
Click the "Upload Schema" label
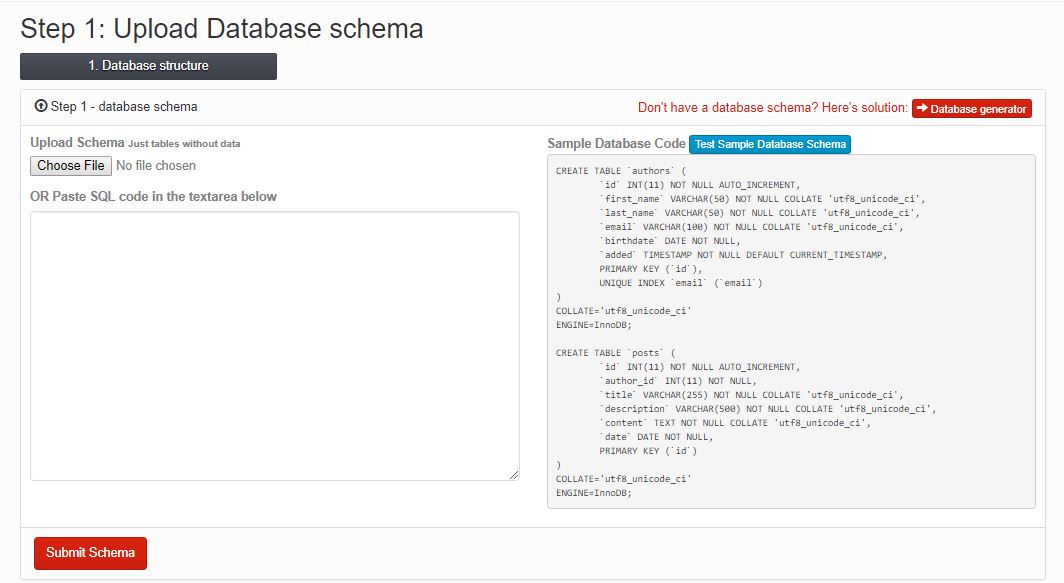click(x=76, y=142)
